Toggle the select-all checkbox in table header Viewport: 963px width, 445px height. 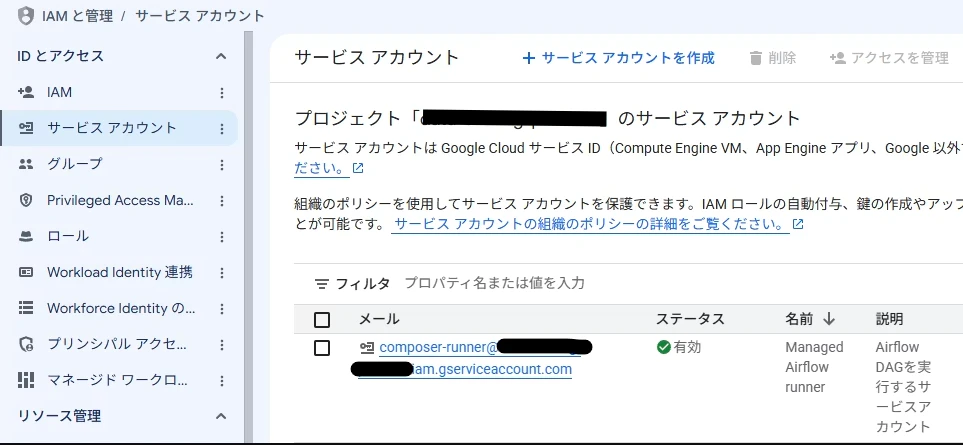tap(322, 320)
